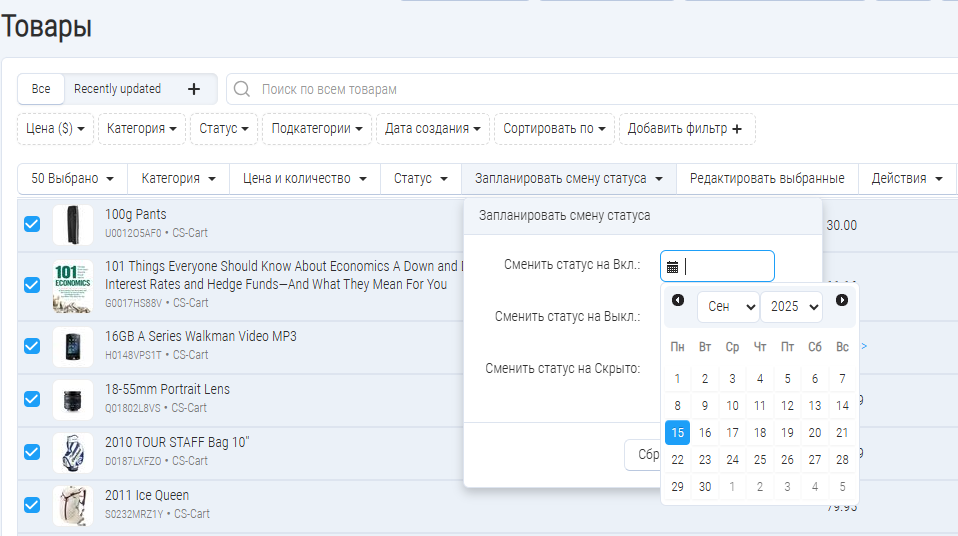Open the 100g Pants product thumbnail
This screenshot has height=536, width=958.
(73, 224)
